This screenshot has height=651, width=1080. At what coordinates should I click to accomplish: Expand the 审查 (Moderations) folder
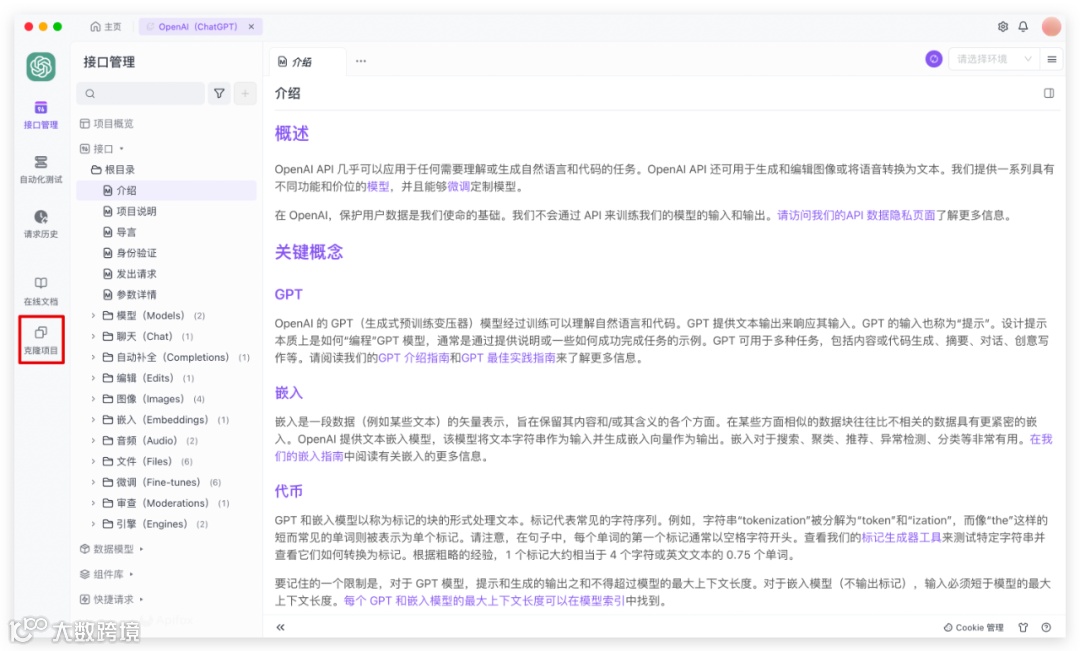pos(93,503)
